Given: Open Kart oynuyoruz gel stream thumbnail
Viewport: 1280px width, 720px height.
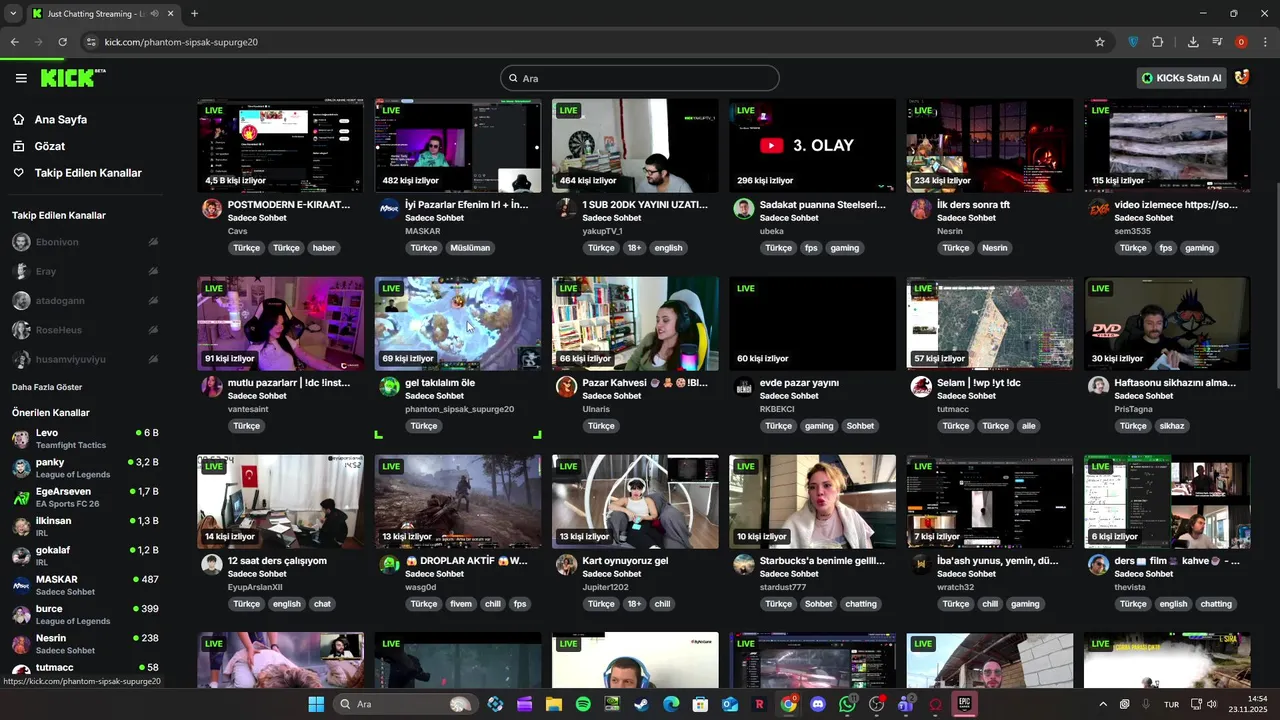Looking at the screenshot, I should click(x=635, y=502).
